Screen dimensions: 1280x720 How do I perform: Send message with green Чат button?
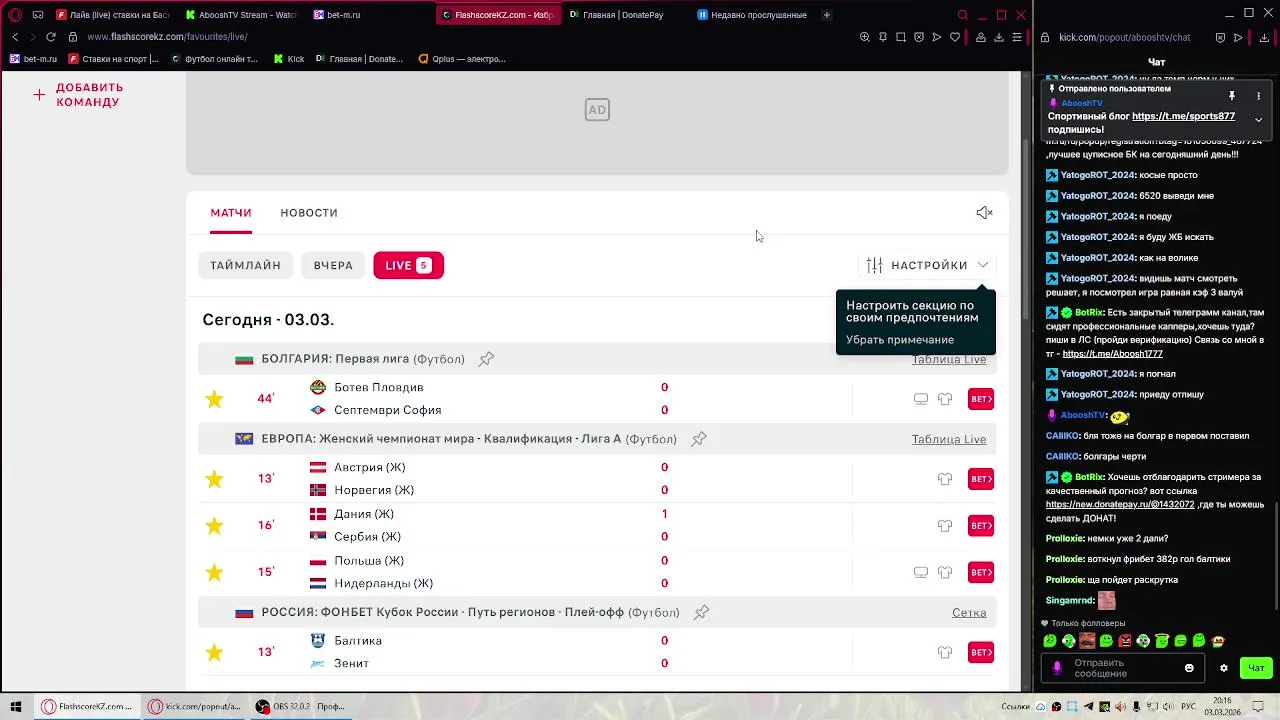click(x=1256, y=668)
